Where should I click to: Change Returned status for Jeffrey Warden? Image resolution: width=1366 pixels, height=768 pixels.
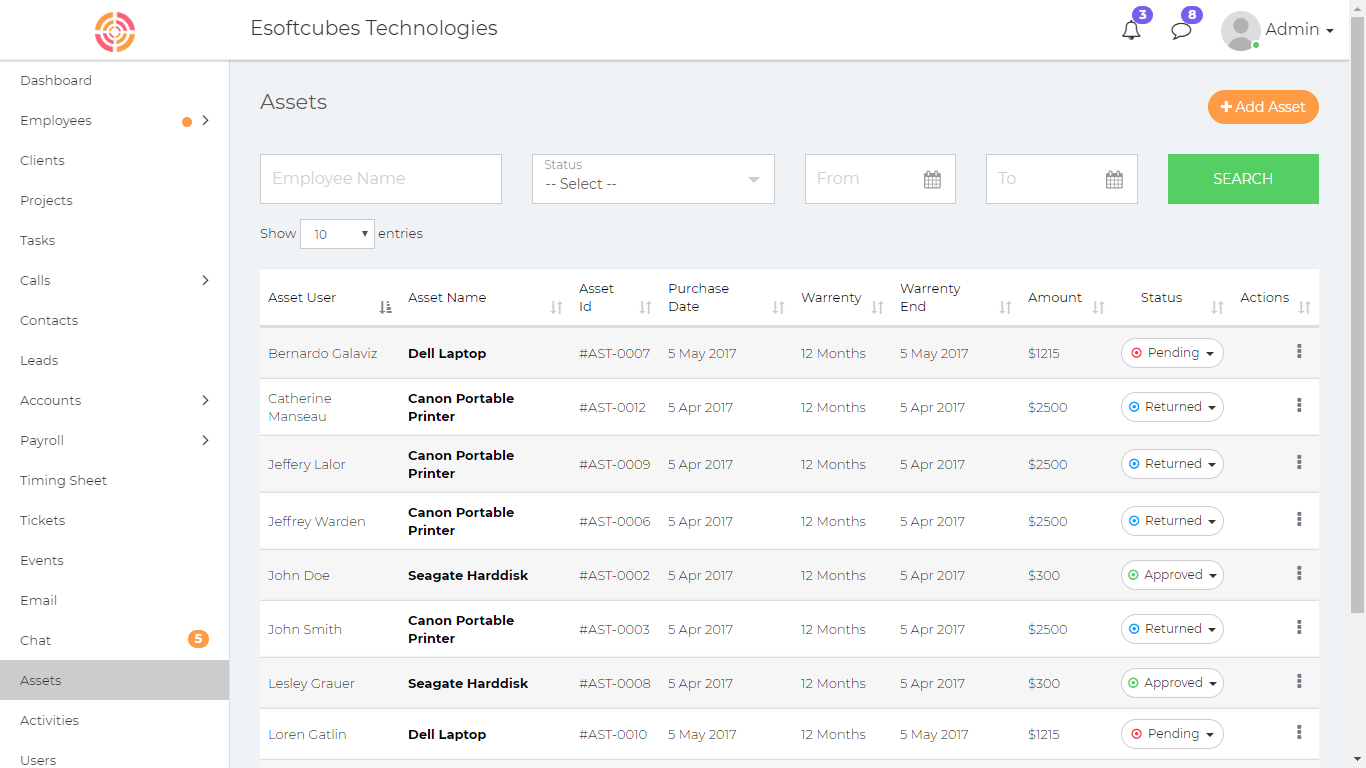tap(1172, 521)
